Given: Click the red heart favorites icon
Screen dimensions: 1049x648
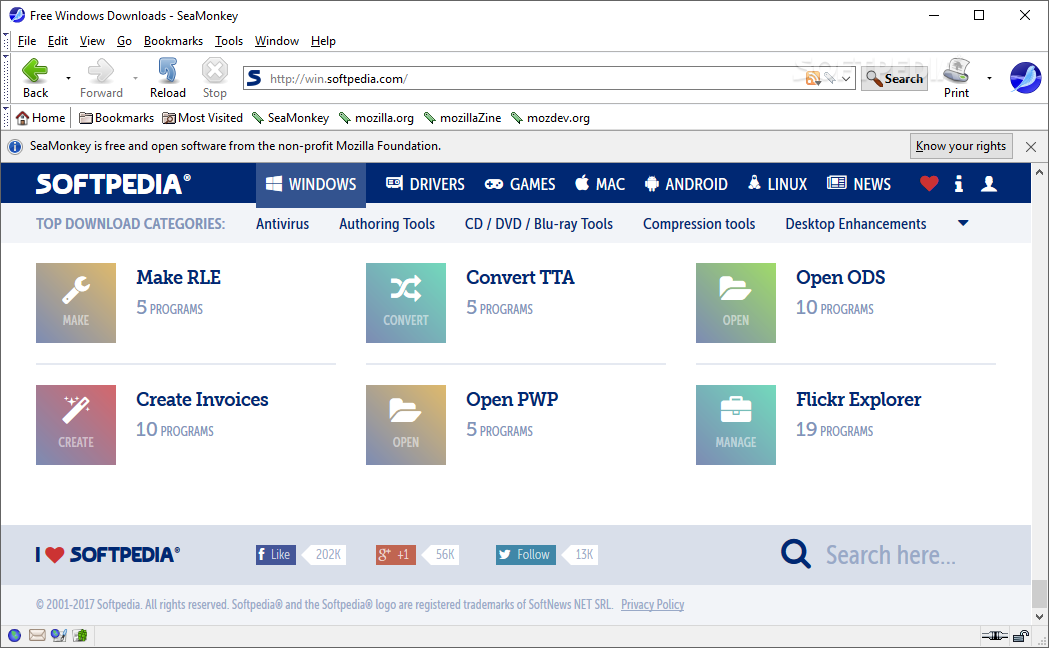Looking at the screenshot, I should 929,183.
